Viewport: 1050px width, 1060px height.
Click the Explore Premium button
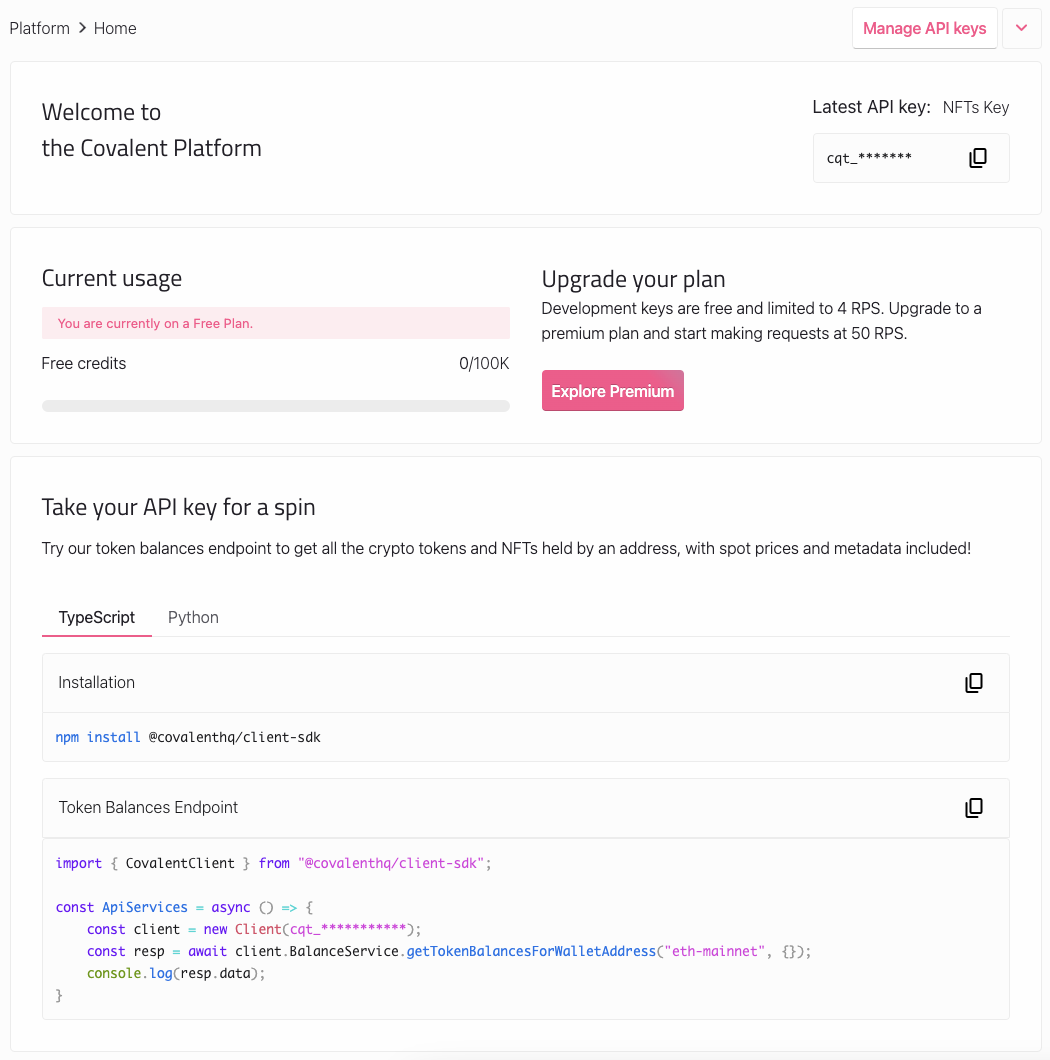coord(613,391)
